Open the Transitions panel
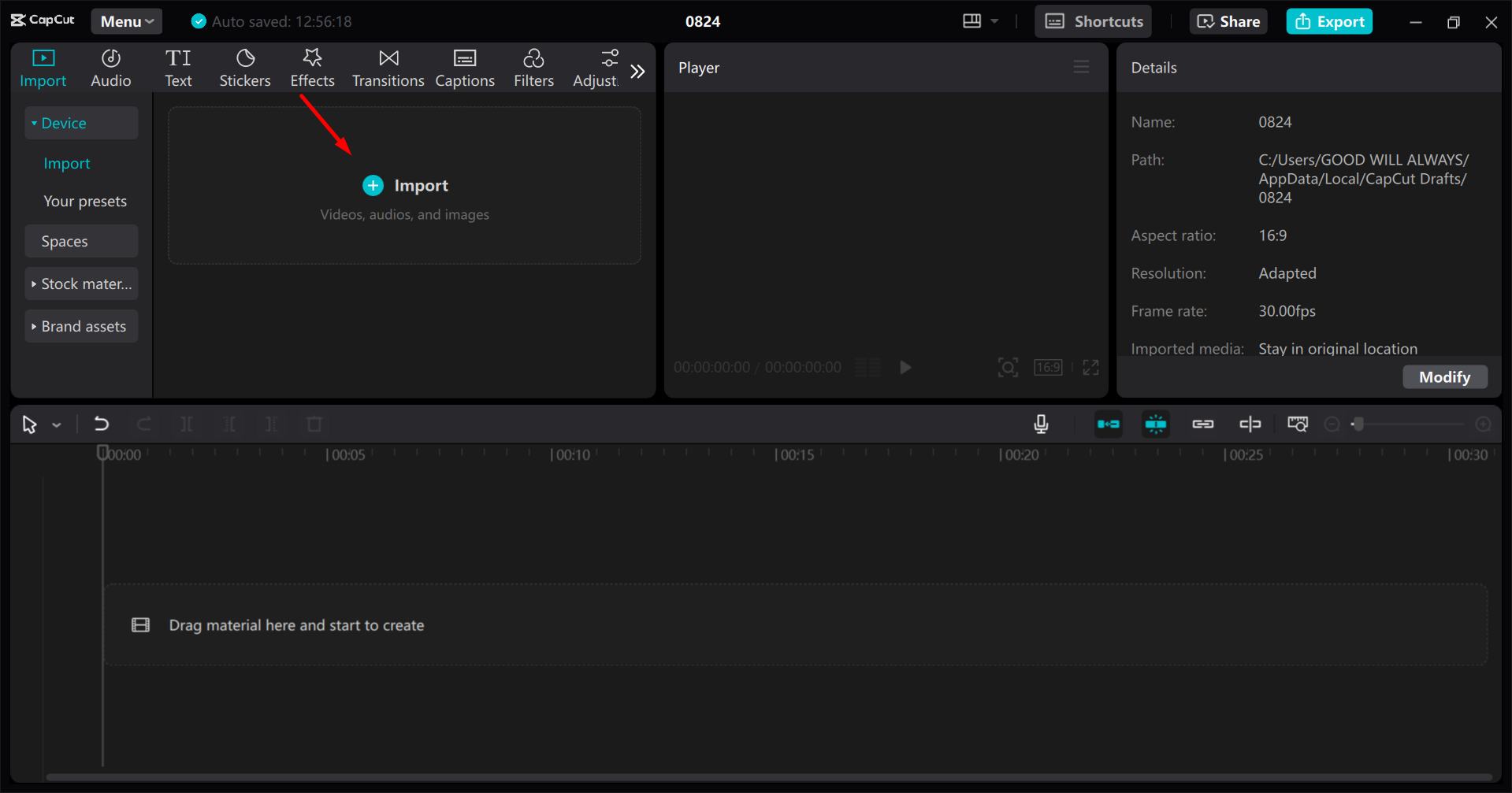 (387, 67)
